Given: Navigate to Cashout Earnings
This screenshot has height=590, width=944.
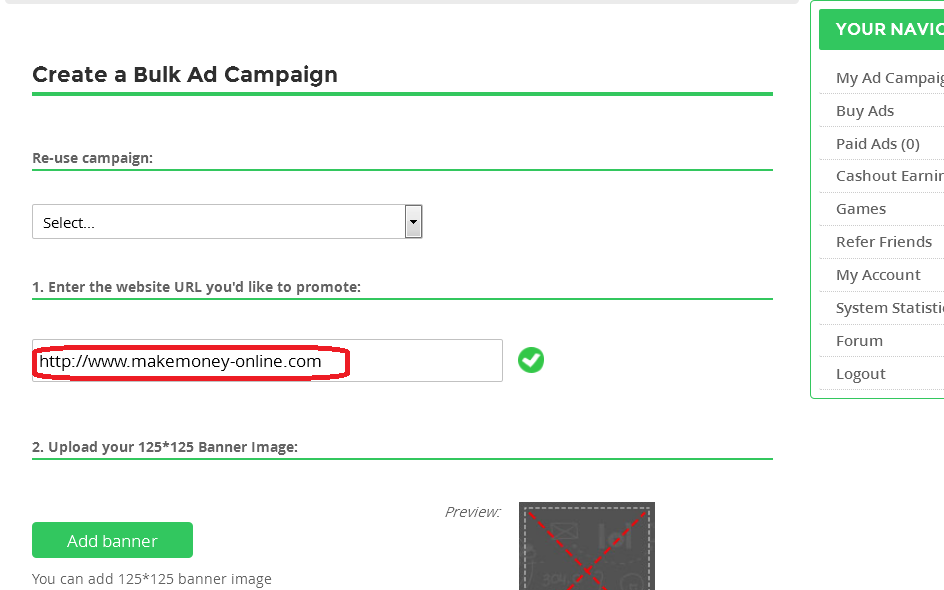Looking at the screenshot, I should pyautogui.click(x=889, y=176).
